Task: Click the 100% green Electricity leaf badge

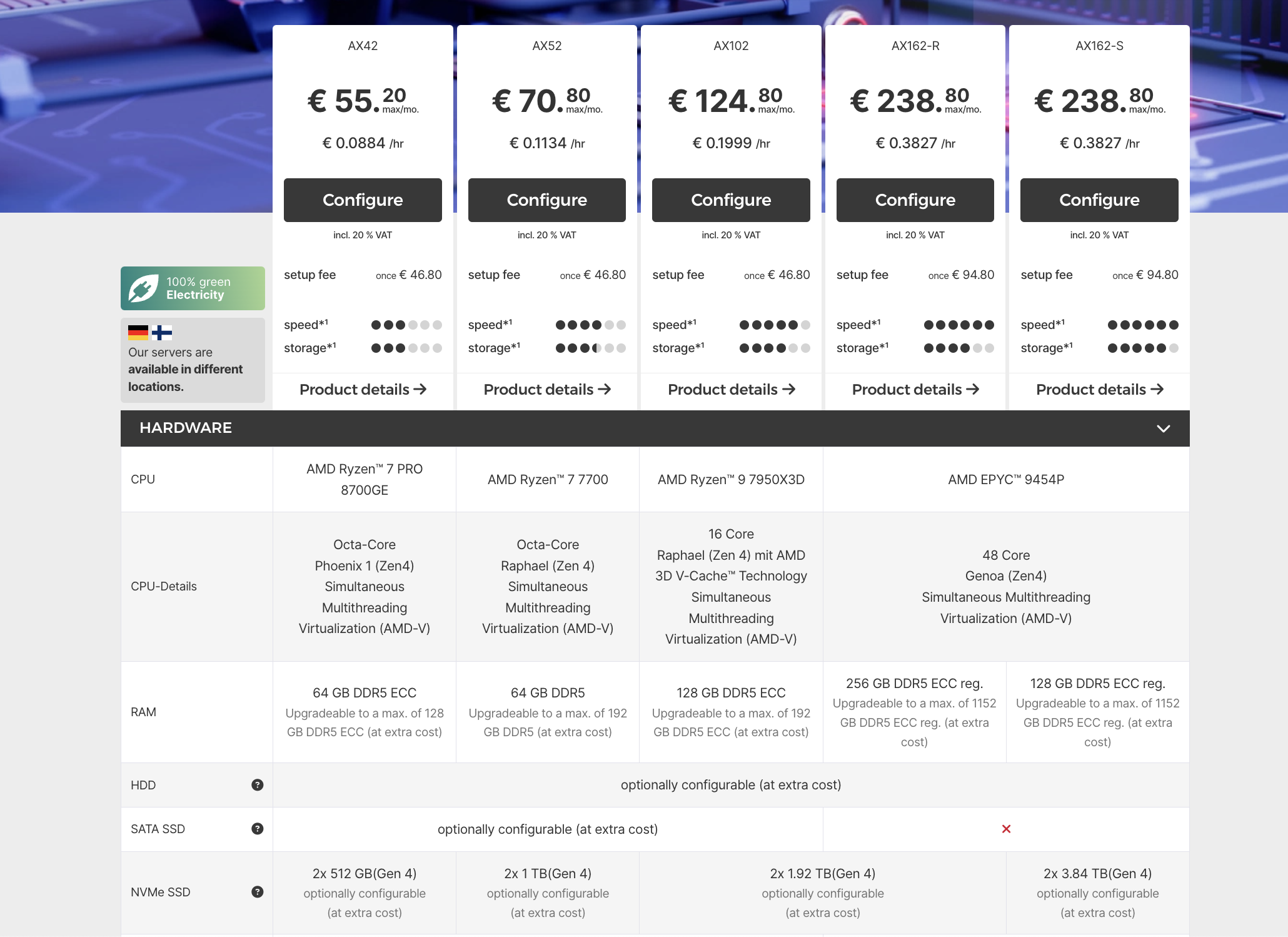Action: (x=193, y=288)
